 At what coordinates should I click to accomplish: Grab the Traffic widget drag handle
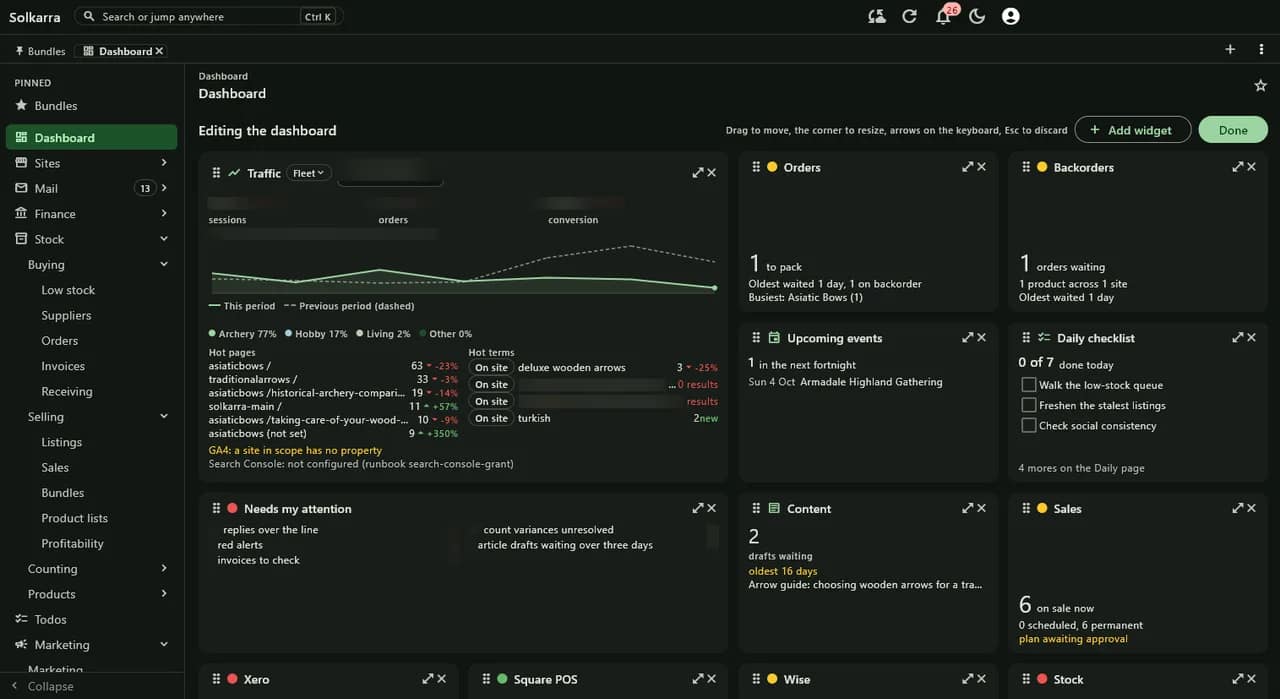pos(216,173)
